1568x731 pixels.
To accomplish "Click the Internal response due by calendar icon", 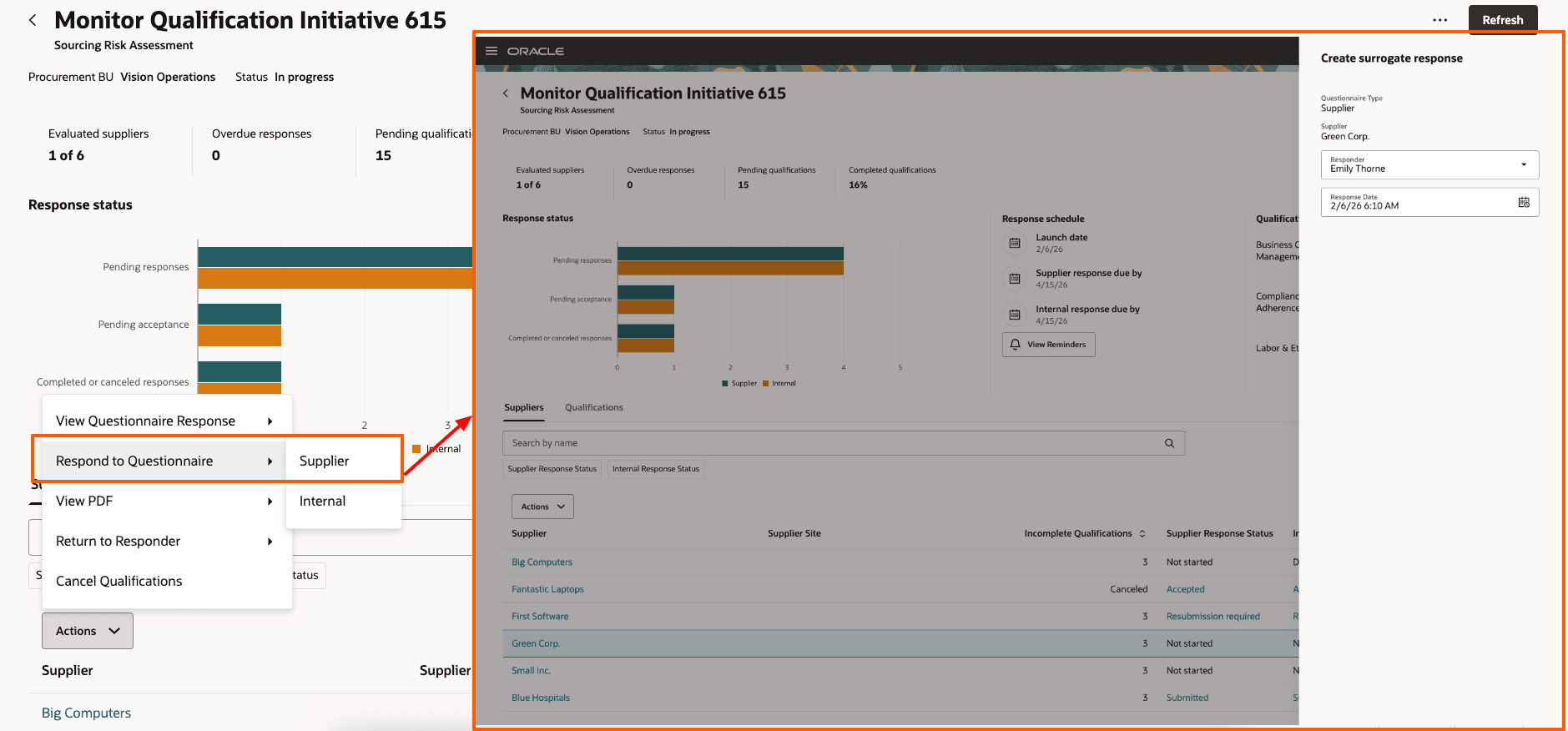I will point(1015,315).
